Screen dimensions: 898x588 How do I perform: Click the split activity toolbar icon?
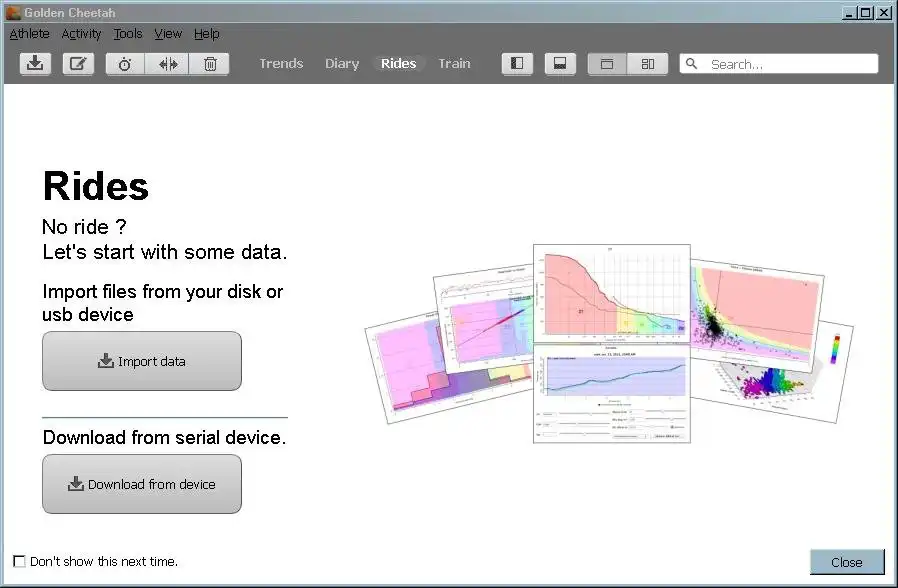click(167, 64)
